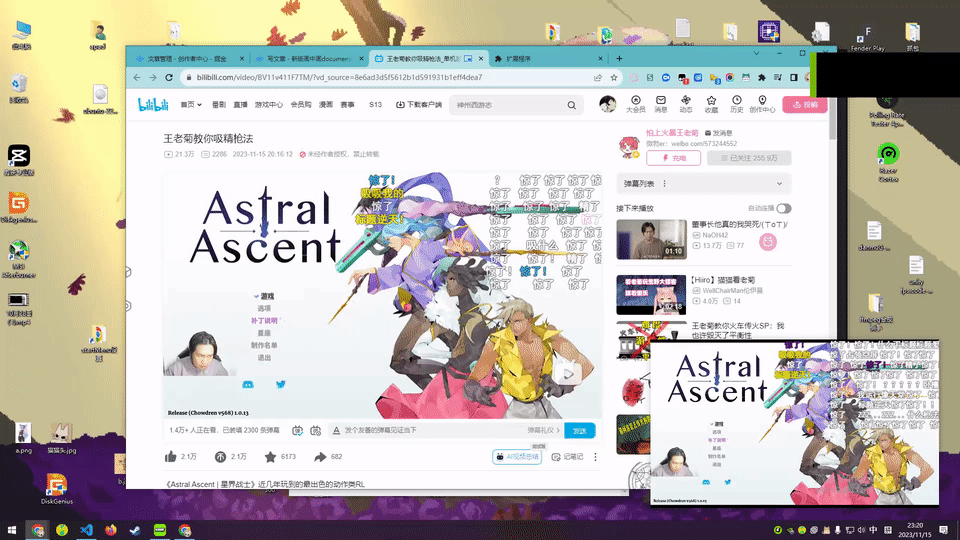Click 发消息 send message link
960x540 pixels.
[x=719, y=133]
